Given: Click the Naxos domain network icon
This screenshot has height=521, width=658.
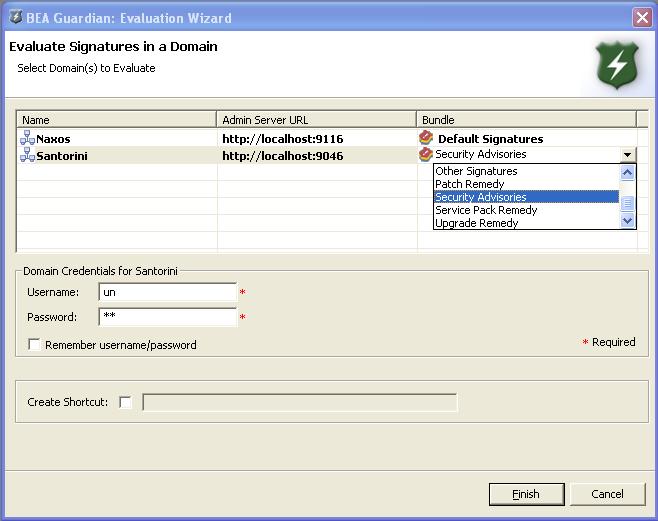Looking at the screenshot, I should coord(27,138).
